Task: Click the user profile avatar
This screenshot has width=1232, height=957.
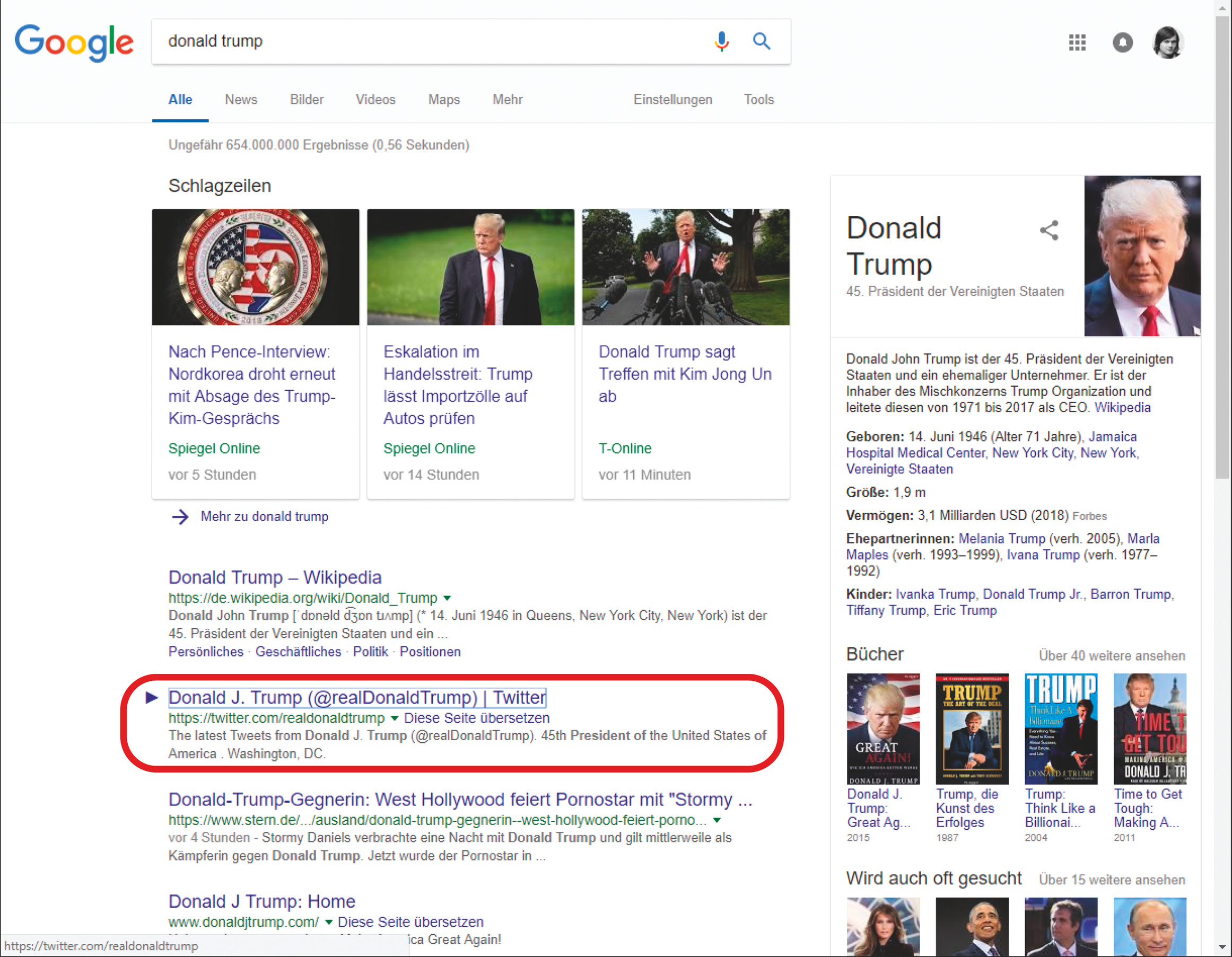Action: 1167,42
